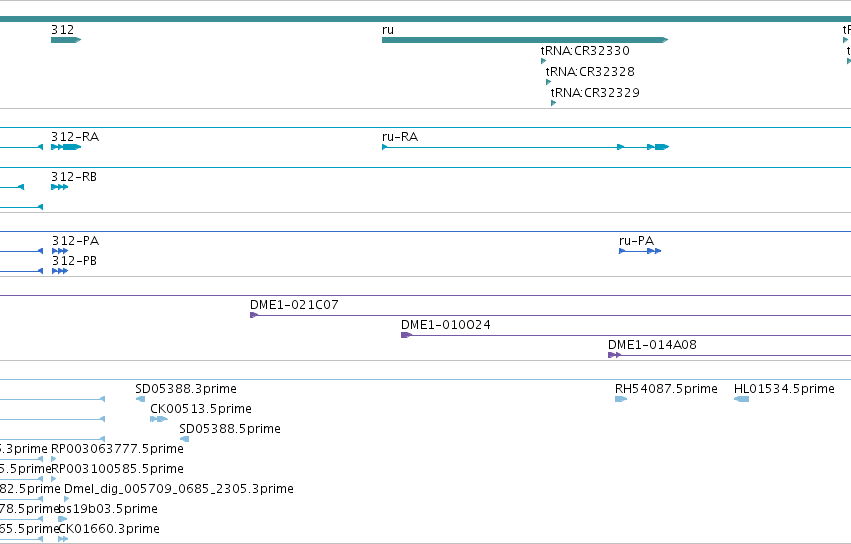851x544 pixels.
Task: Click the 'Dmel_dig_005709_0685_2305.3prime' label
Action: click(179, 489)
